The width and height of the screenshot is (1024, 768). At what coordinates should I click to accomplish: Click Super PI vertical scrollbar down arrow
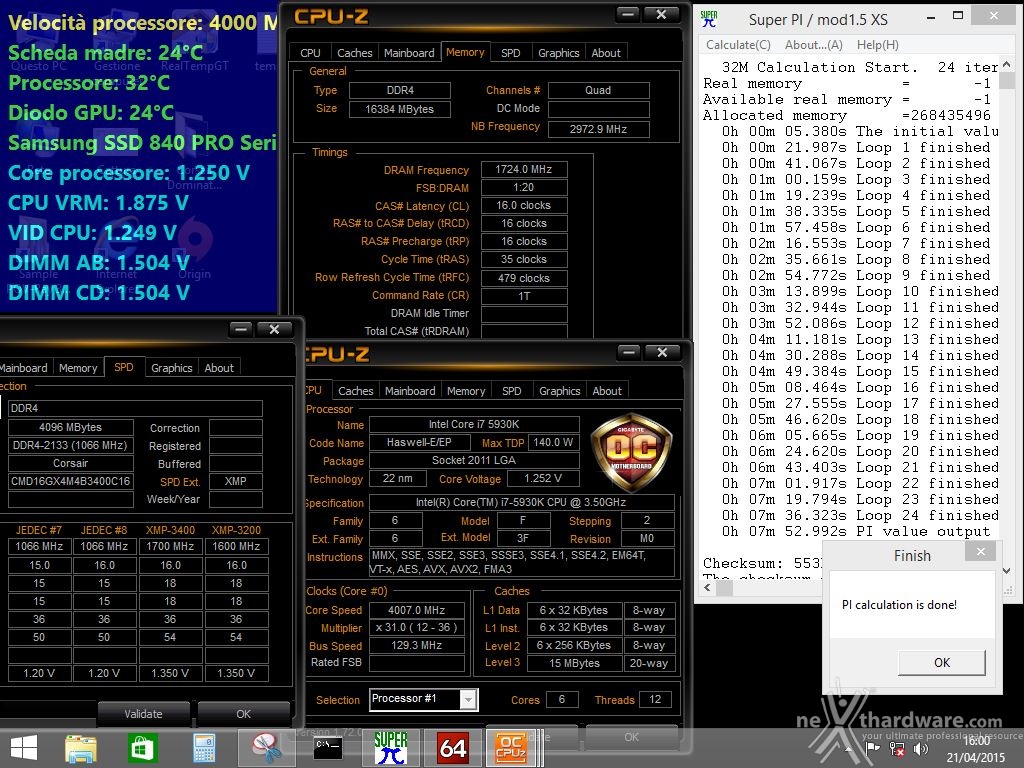[x=1007, y=570]
